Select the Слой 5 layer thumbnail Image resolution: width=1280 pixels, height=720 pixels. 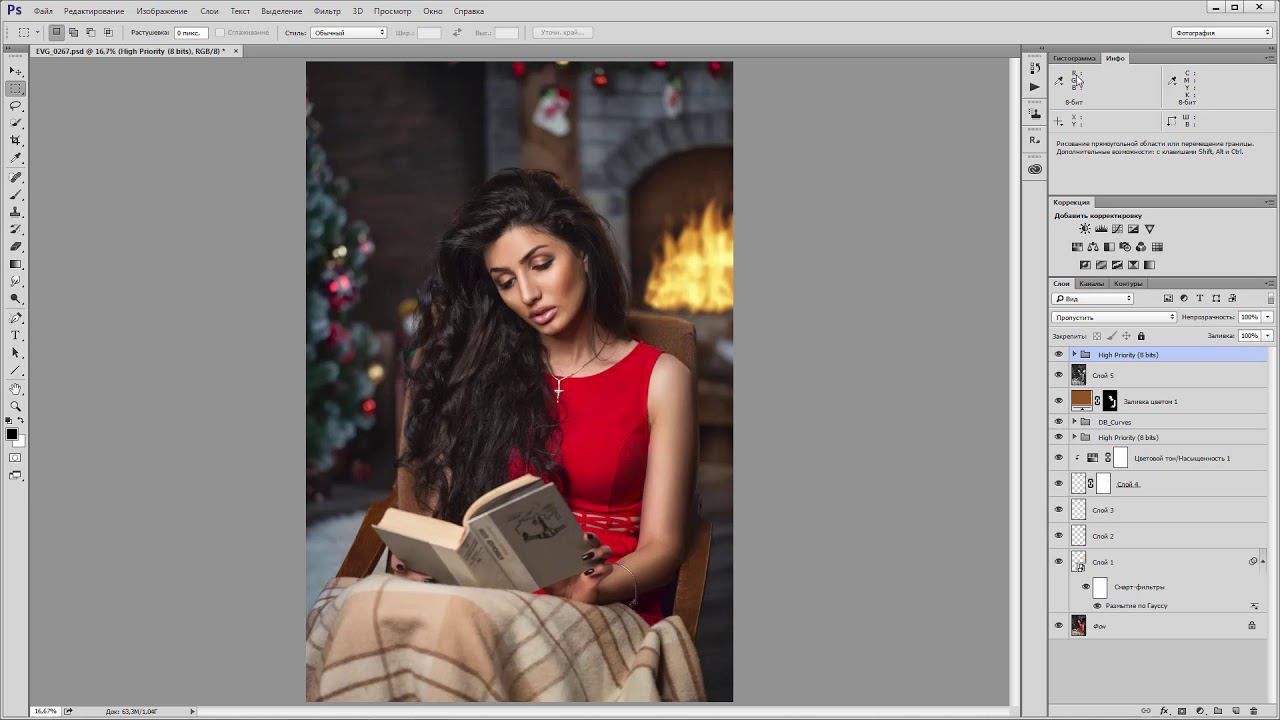point(1078,375)
